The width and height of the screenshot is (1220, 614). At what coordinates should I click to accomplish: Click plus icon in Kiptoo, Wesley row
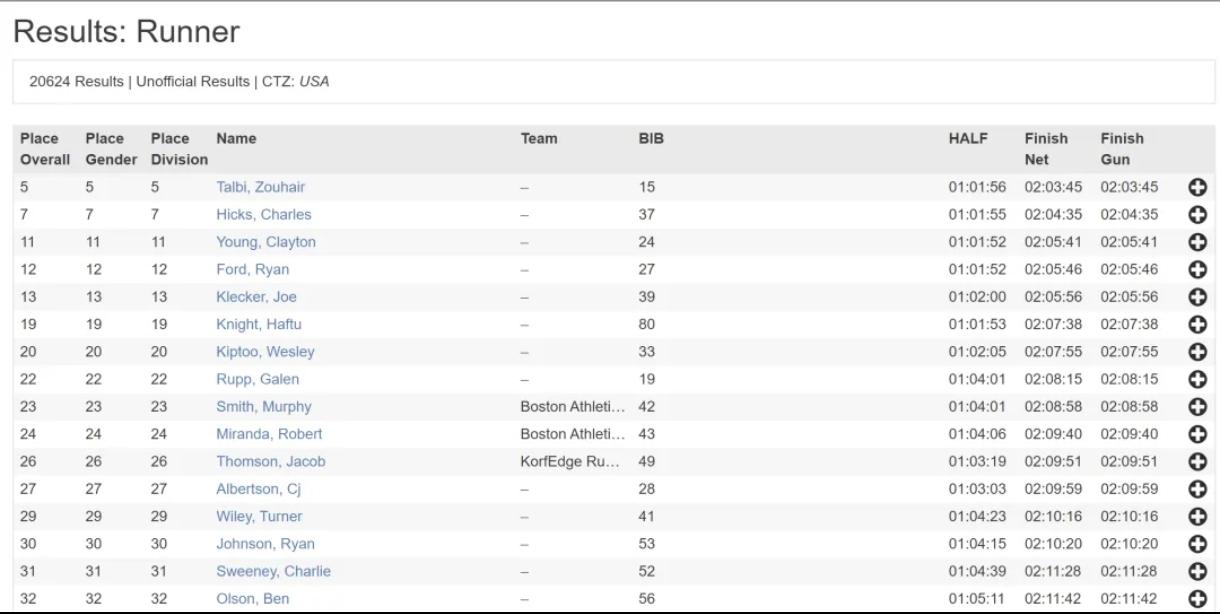pos(1197,352)
